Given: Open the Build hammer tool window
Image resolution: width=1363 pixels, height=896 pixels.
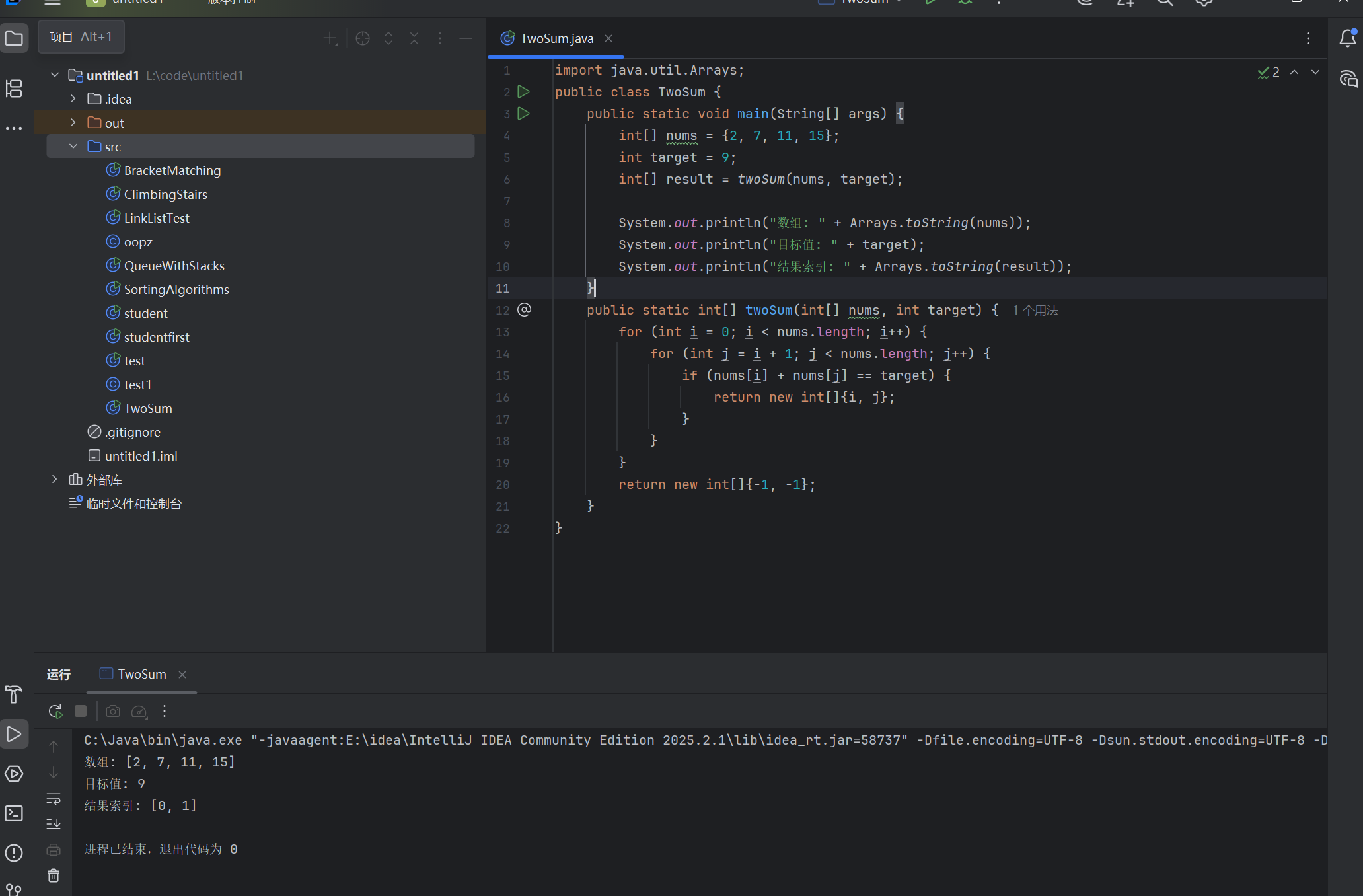Looking at the screenshot, I should click(14, 694).
